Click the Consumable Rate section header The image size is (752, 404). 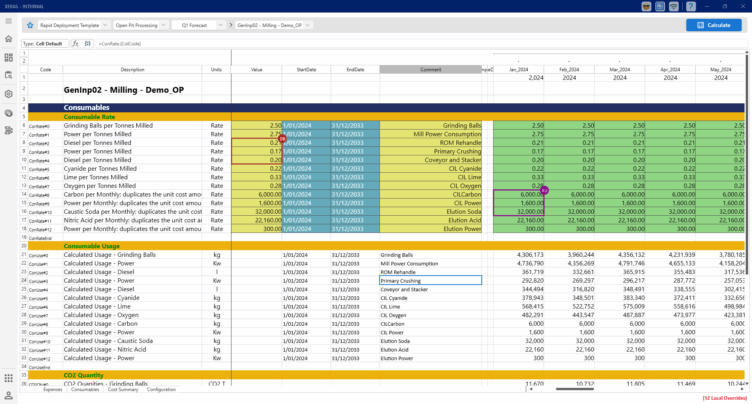(x=89, y=117)
